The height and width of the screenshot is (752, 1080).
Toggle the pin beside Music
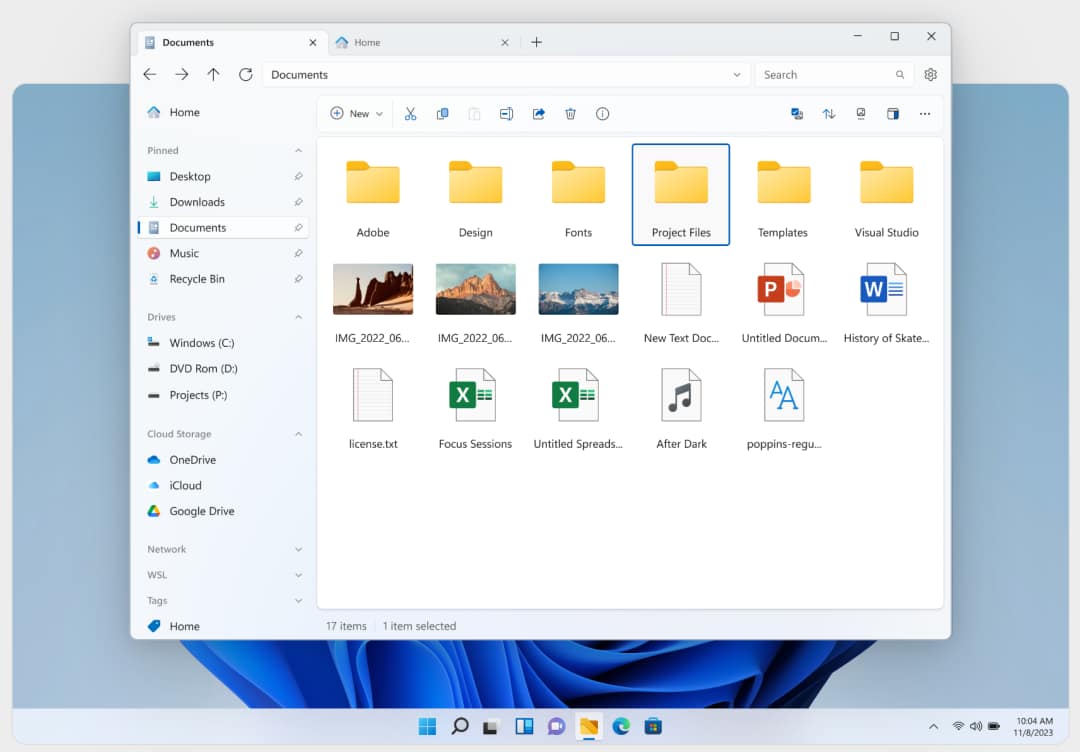pyautogui.click(x=298, y=254)
